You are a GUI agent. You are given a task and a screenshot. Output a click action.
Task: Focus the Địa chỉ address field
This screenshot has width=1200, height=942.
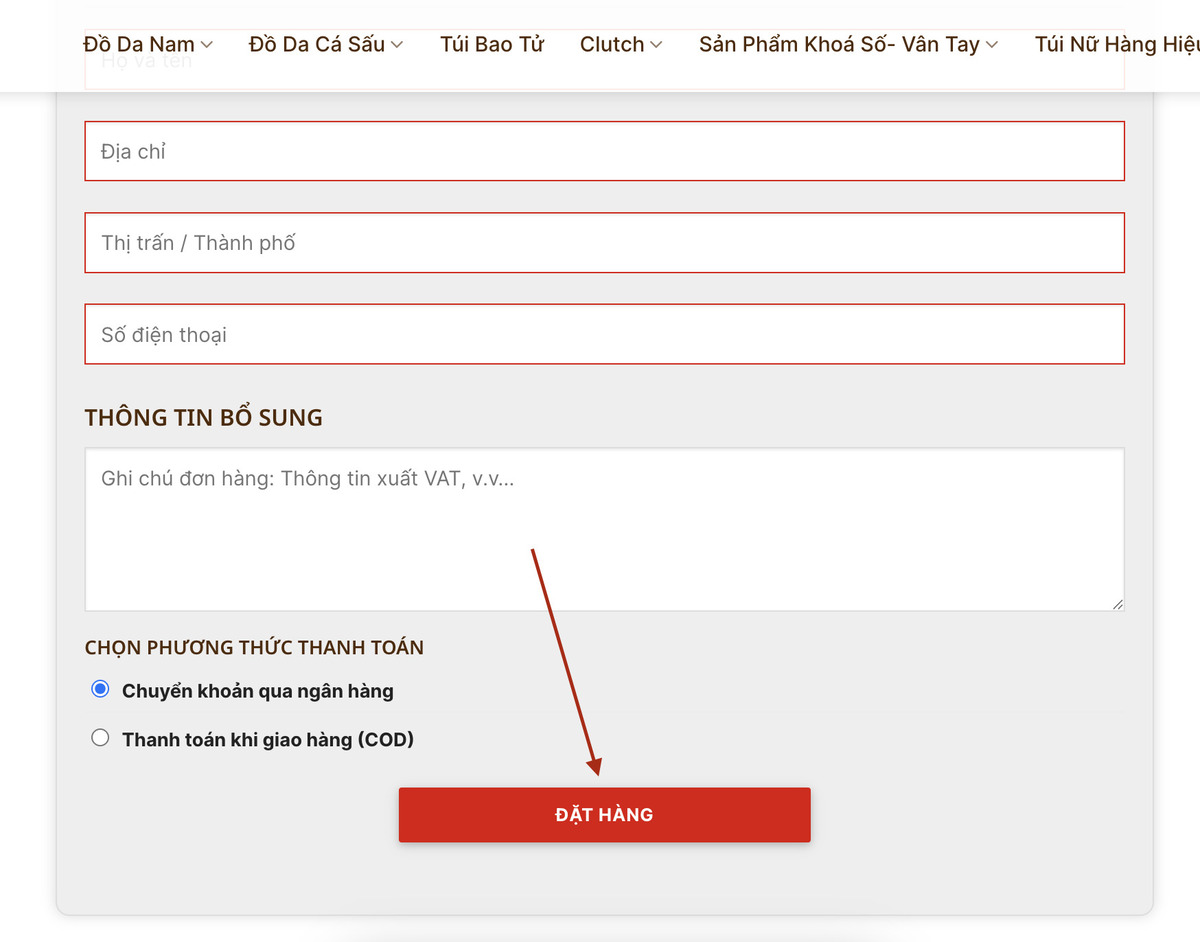[604, 151]
